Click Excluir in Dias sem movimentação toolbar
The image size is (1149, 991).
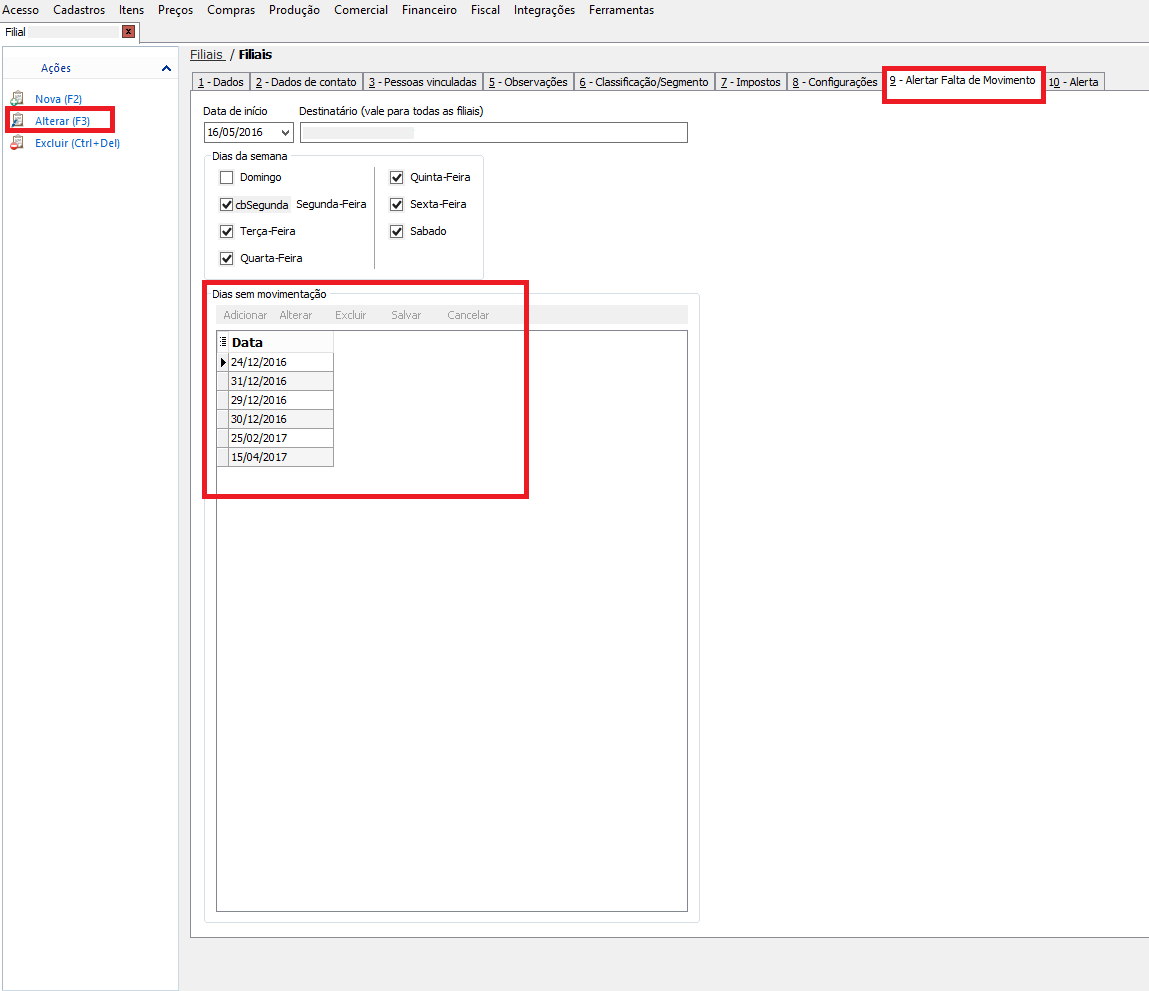350,315
